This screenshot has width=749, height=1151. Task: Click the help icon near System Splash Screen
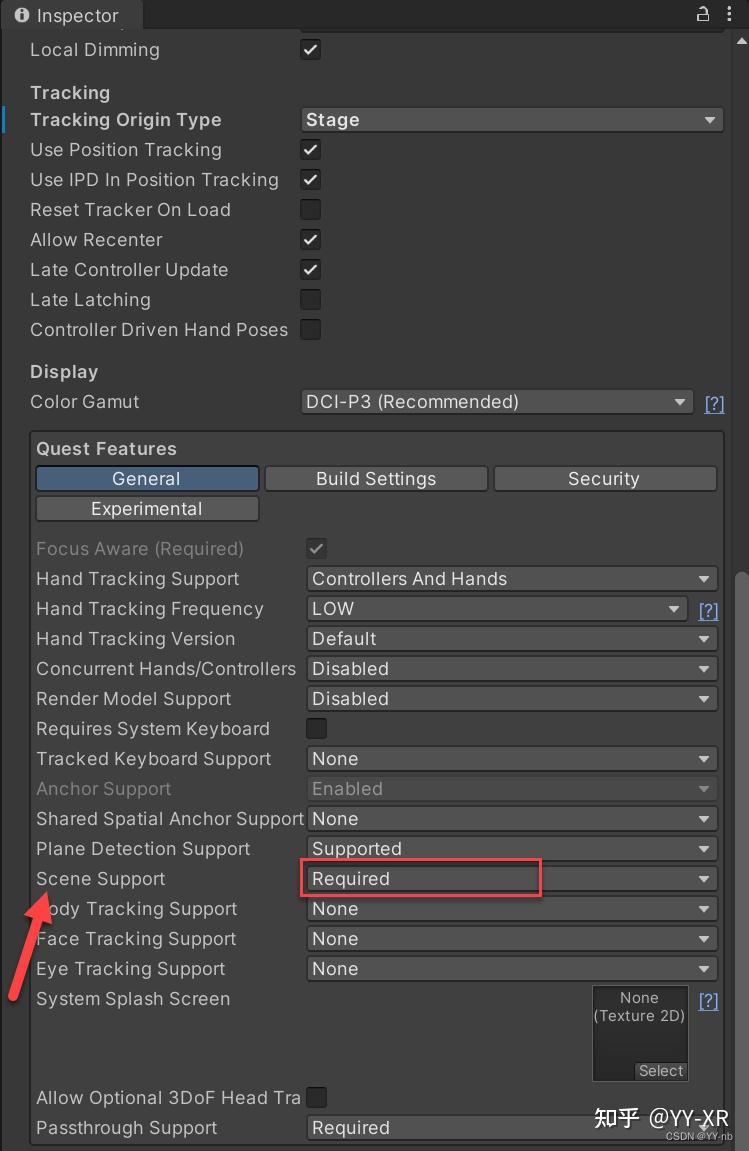(x=708, y=1001)
